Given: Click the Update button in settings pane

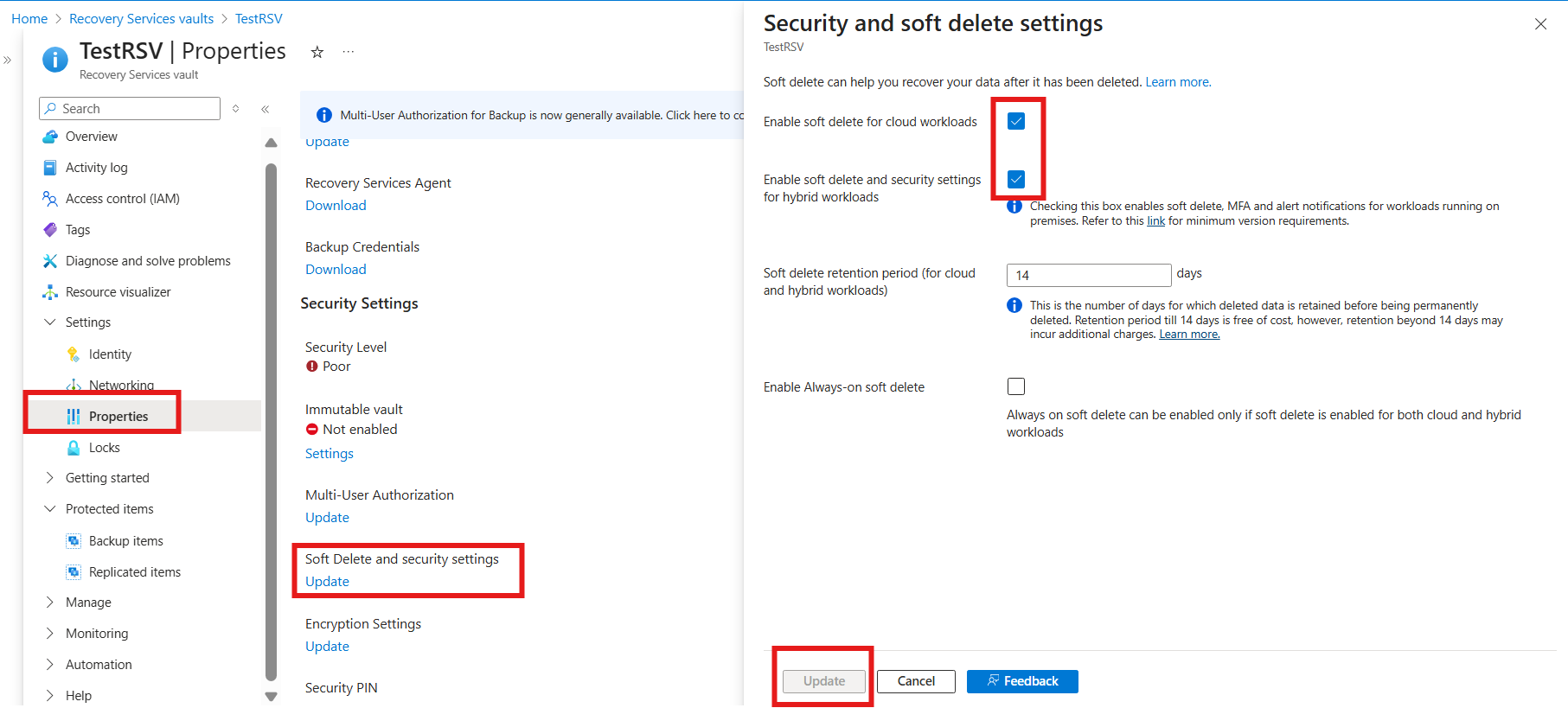Looking at the screenshot, I should [824, 681].
